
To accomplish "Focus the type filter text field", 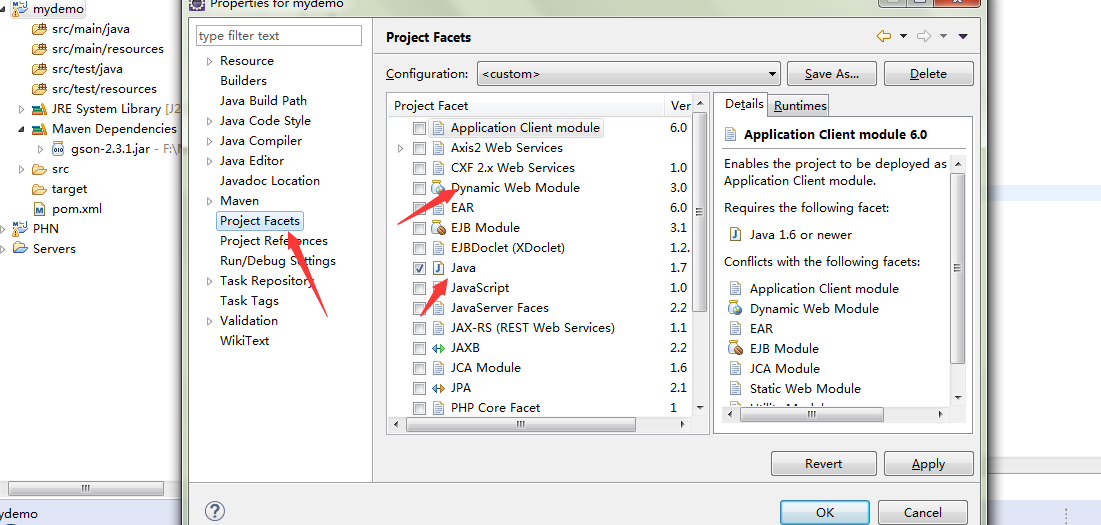I will point(279,36).
